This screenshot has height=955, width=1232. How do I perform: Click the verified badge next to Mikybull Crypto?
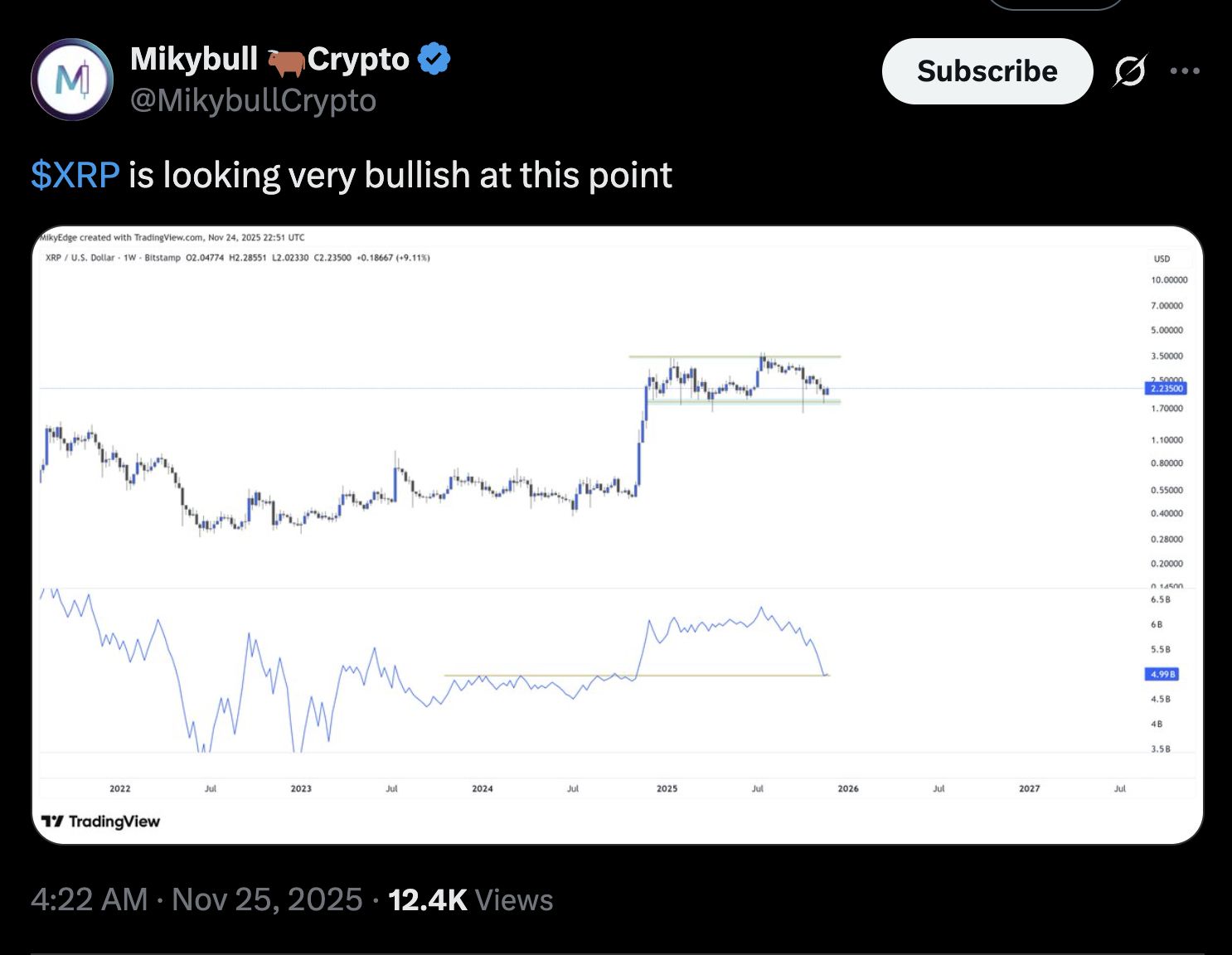(x=434, y=57)
